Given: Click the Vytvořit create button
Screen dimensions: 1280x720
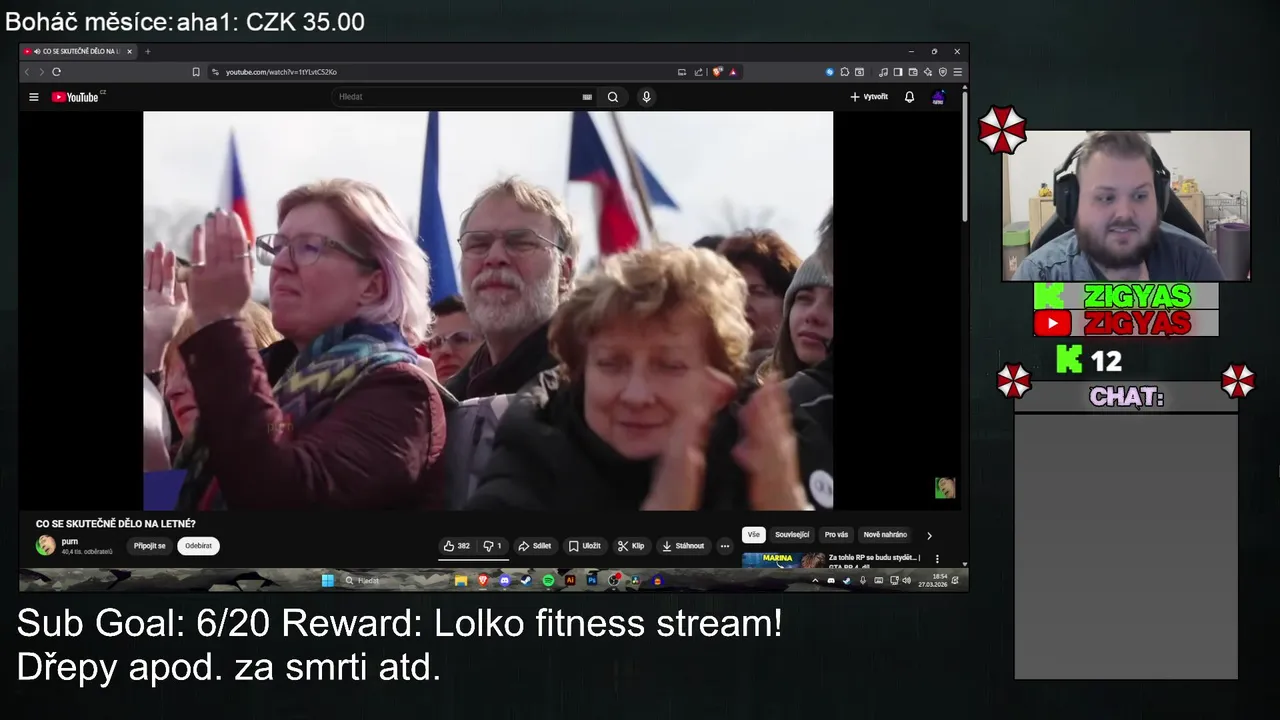Looking at the screenshot, I should coord(869,97).
